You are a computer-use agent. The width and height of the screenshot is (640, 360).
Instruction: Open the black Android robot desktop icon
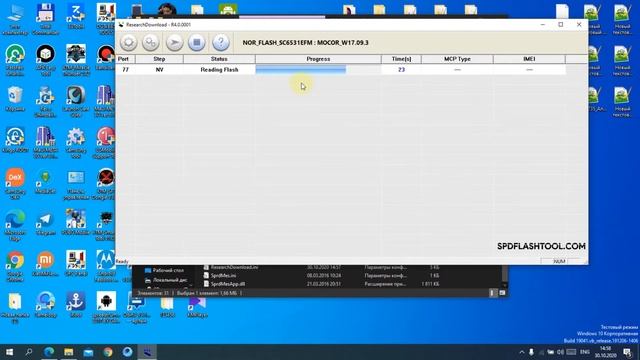pyautogui.click(x=106, y=307)
